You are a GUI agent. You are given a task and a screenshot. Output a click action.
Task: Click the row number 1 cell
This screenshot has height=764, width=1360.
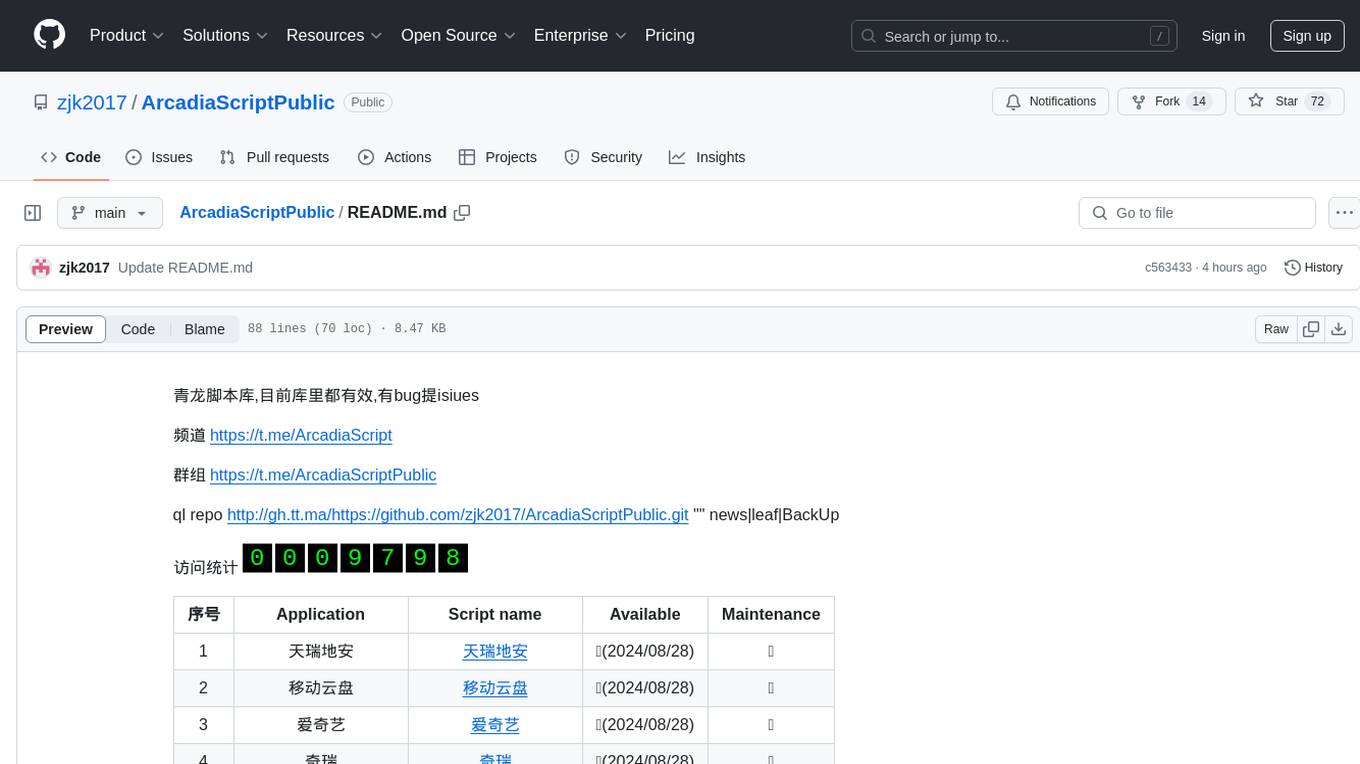pyautogui.click(x=203, y=651)
